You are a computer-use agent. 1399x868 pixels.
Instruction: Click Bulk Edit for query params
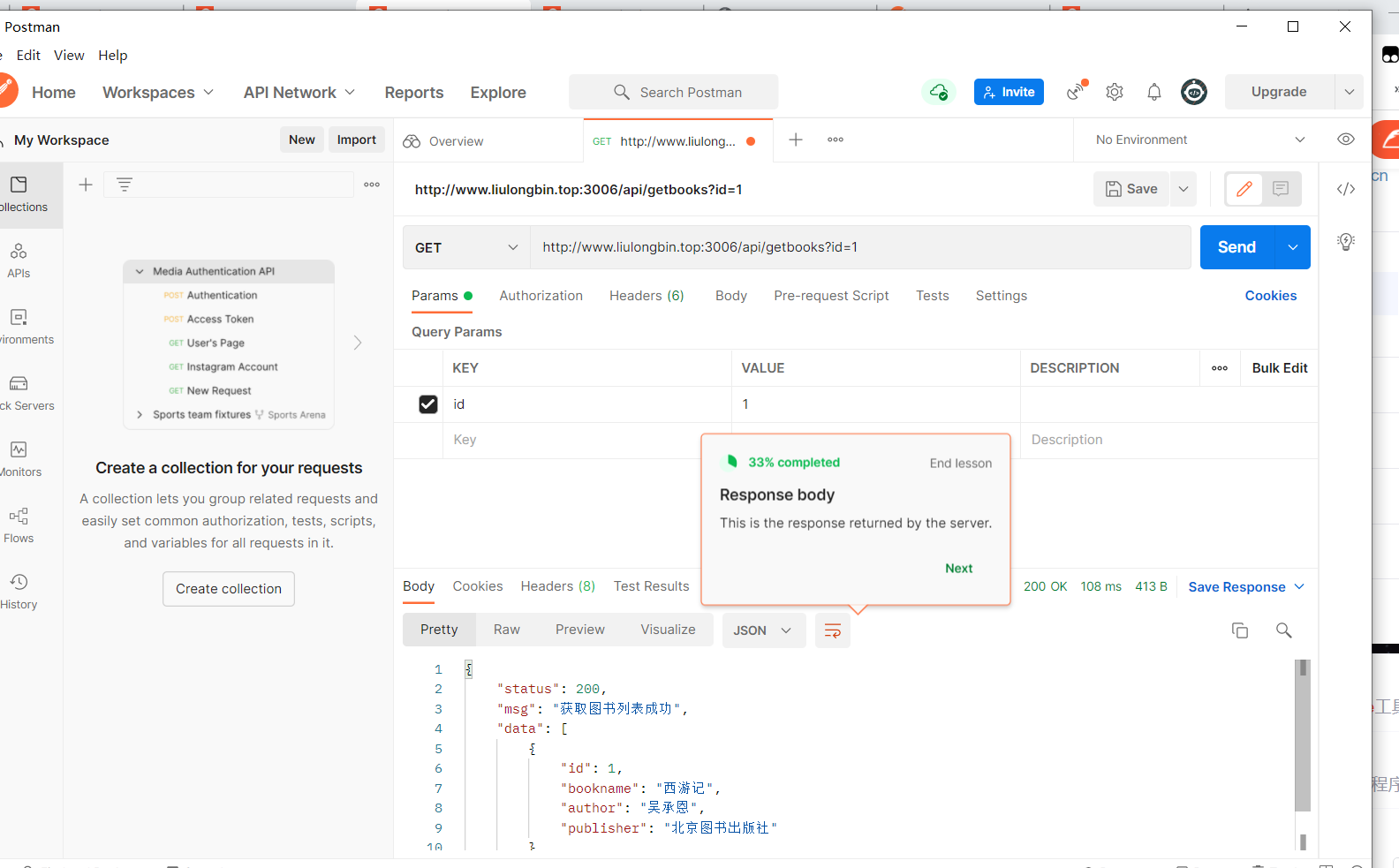1280,368
